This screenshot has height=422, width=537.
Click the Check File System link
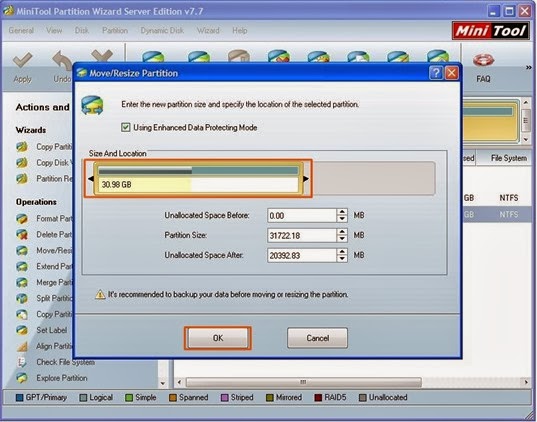pos(65,362)
